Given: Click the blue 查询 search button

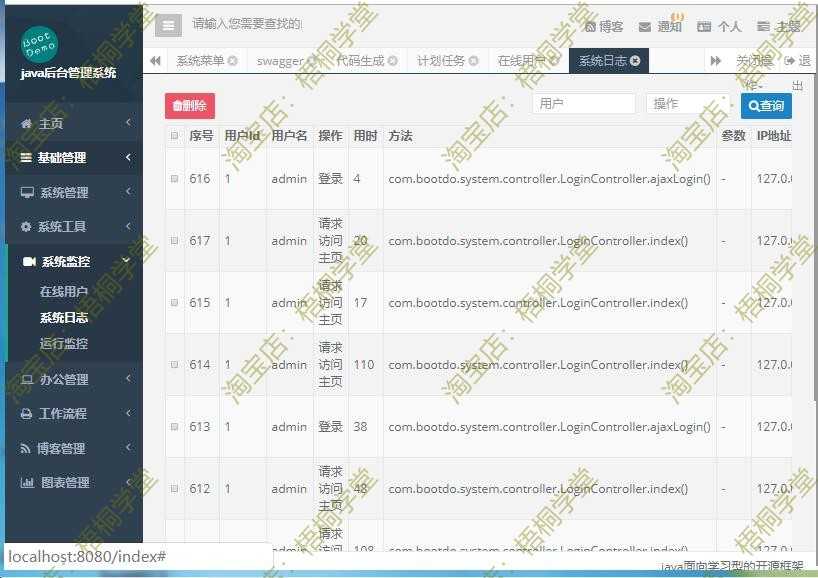Looking at the screenshot, I should [766, 106].
